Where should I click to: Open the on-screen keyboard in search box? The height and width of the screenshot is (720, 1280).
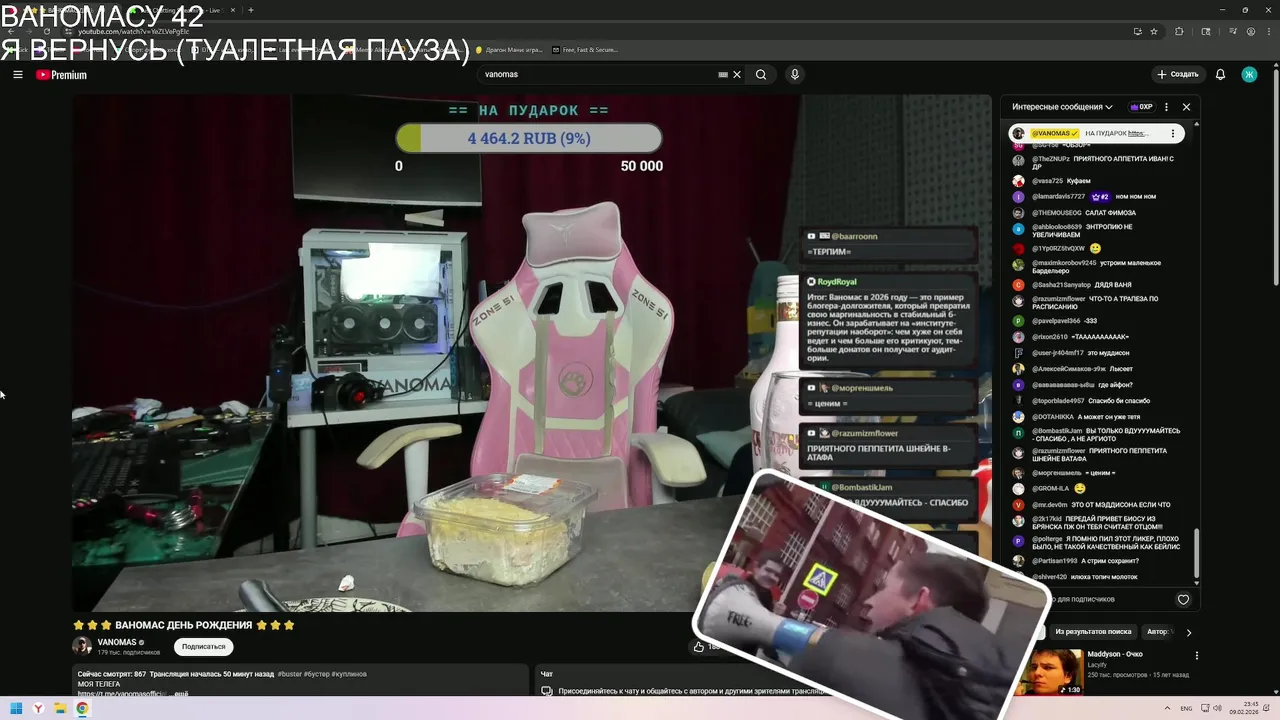pos(723,74)
